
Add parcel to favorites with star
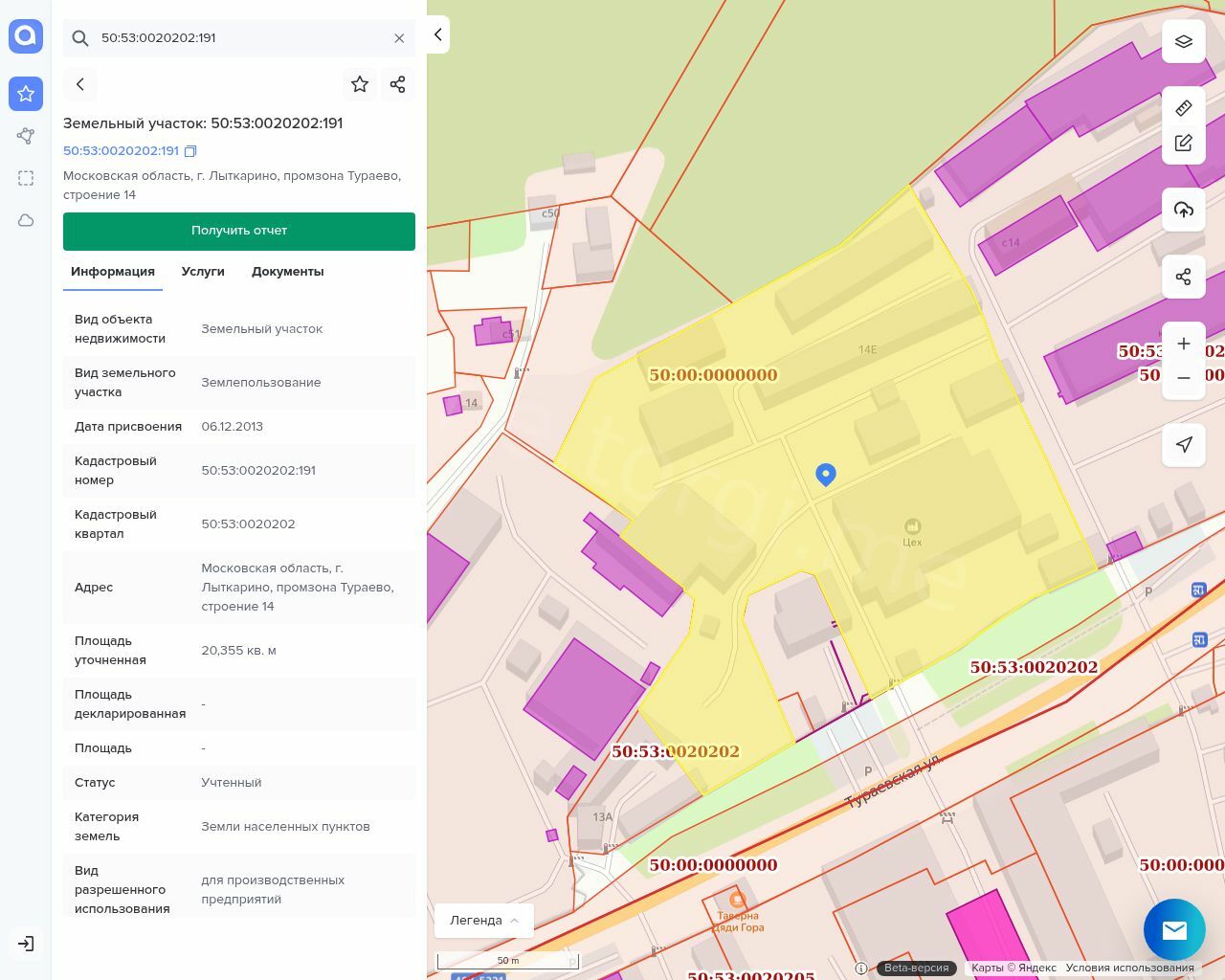[360, 84]
